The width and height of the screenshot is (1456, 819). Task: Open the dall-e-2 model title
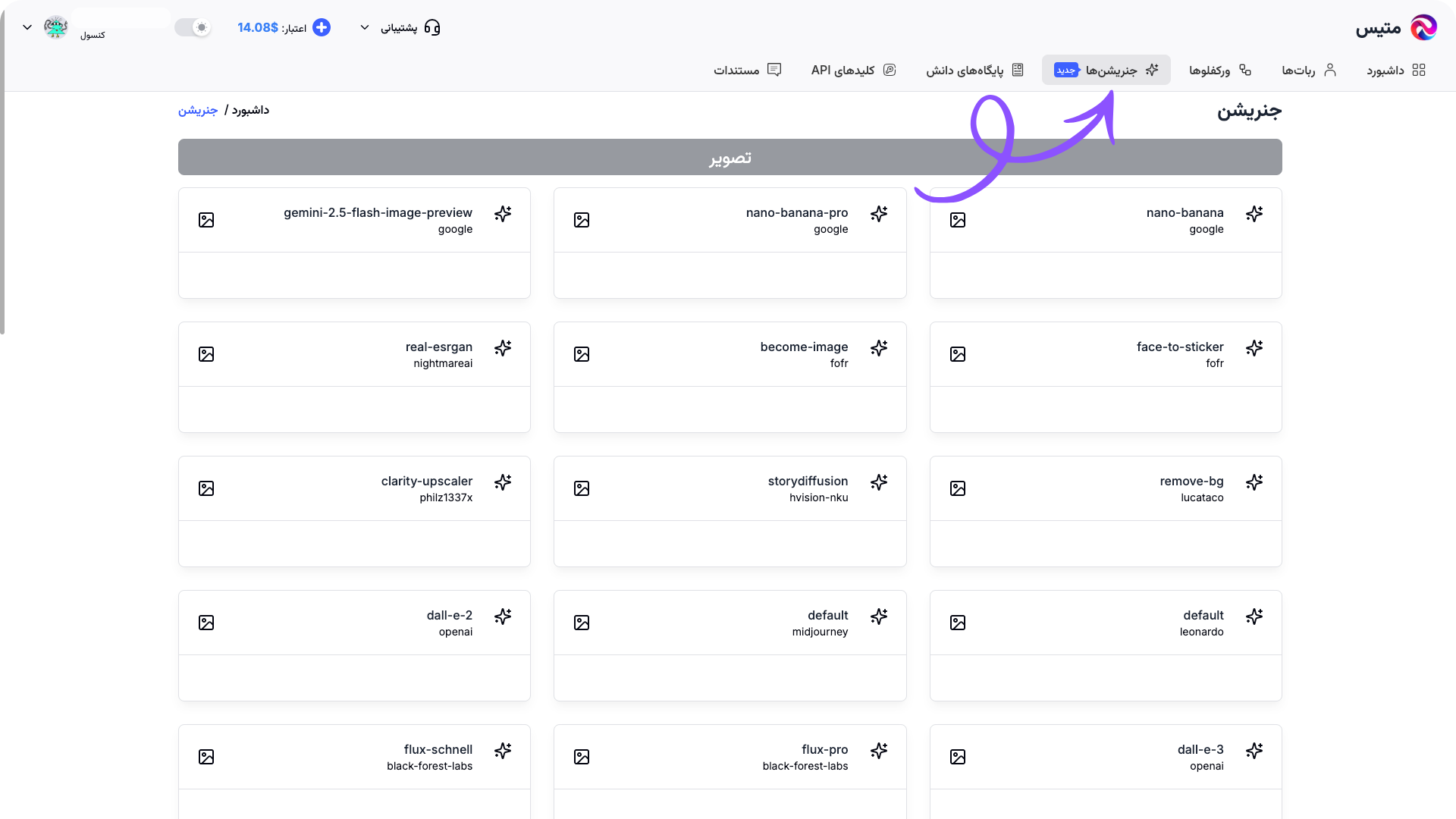coord(450,615)
